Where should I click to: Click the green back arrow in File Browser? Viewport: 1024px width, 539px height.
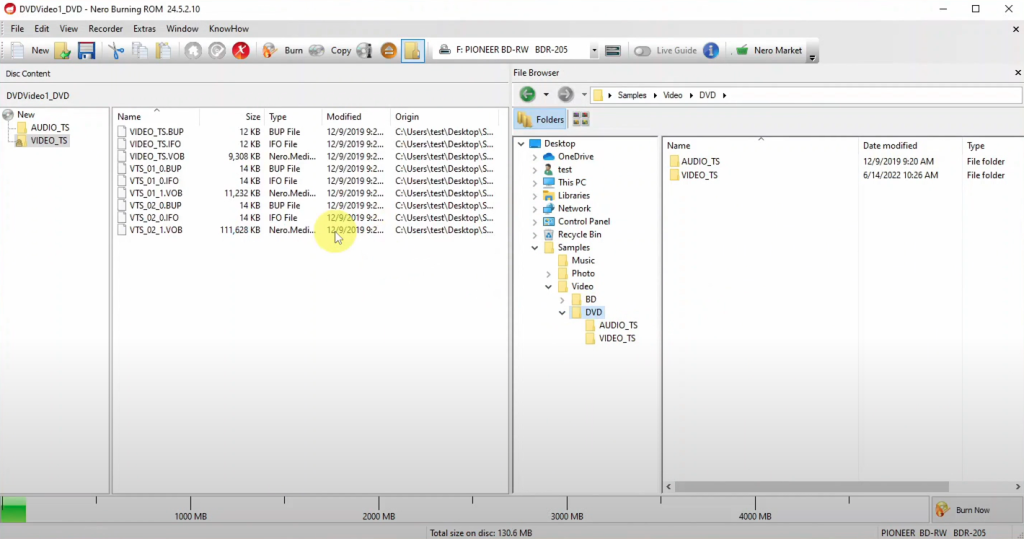point(527,95)
